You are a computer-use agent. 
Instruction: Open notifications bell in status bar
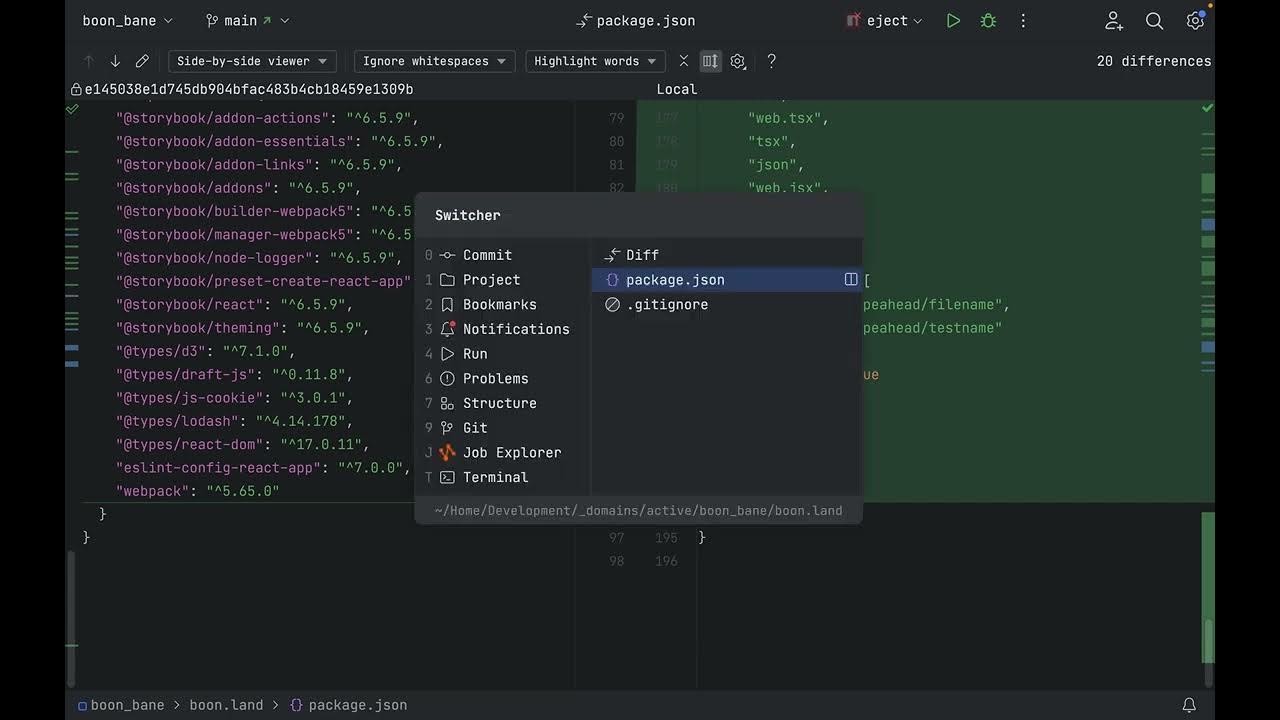click(x=1189, y=705)
